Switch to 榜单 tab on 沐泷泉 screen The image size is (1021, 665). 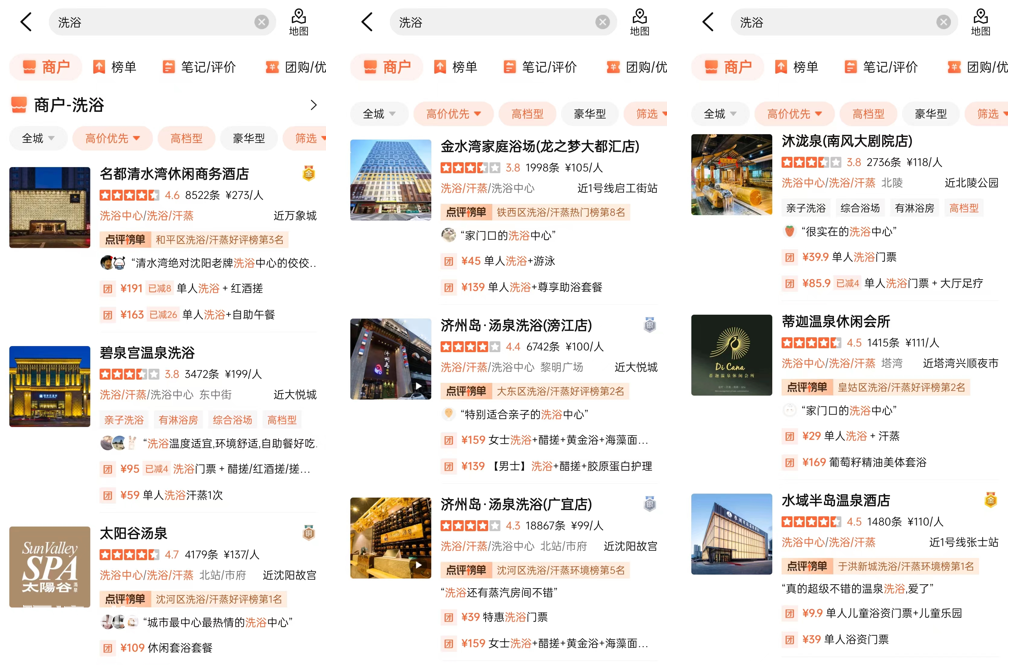pos(796,66)
